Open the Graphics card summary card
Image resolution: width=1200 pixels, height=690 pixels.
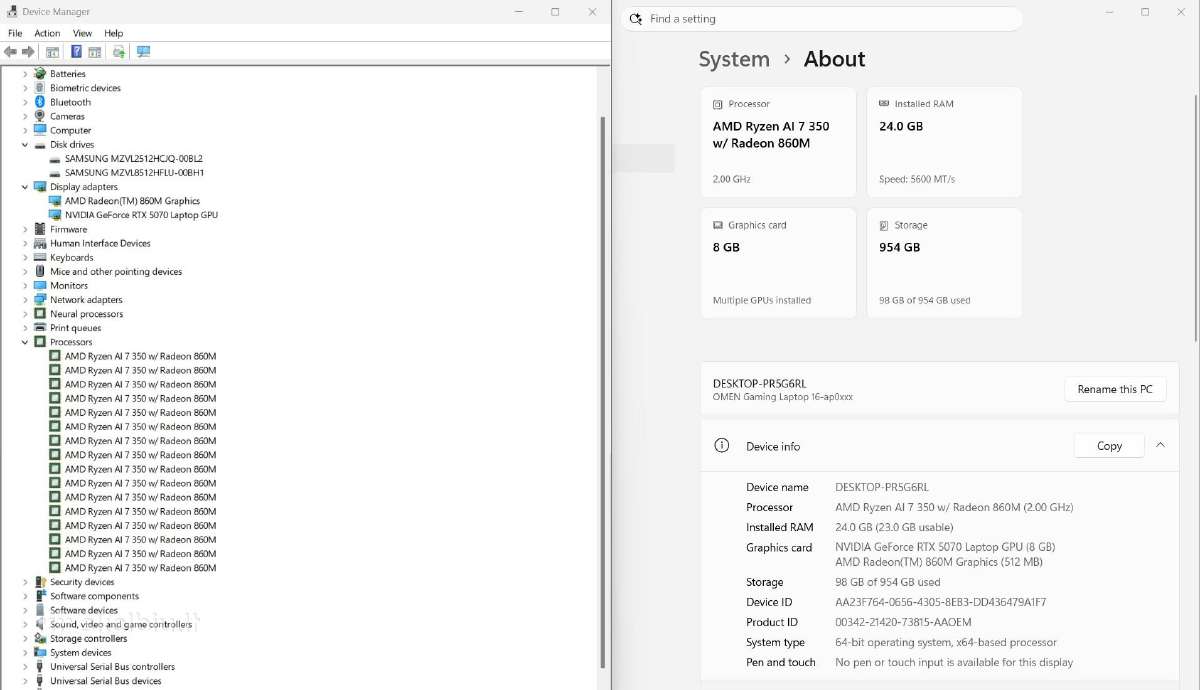pyautogui.click(x=778, y=263)
